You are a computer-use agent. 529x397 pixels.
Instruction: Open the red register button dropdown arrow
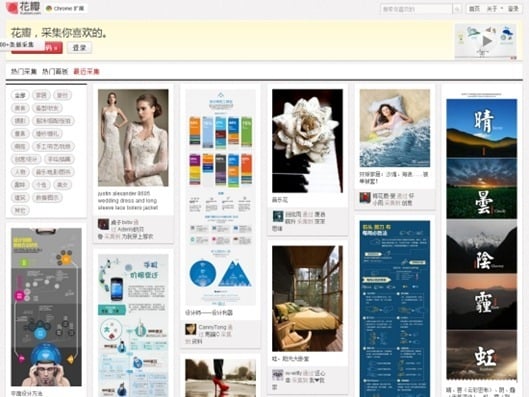point(56,48)
